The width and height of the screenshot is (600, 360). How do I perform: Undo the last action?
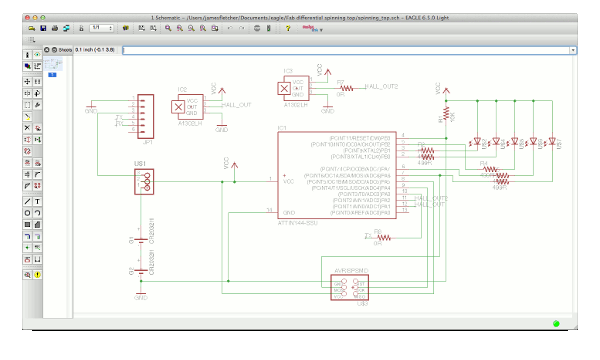pos(230,28)
